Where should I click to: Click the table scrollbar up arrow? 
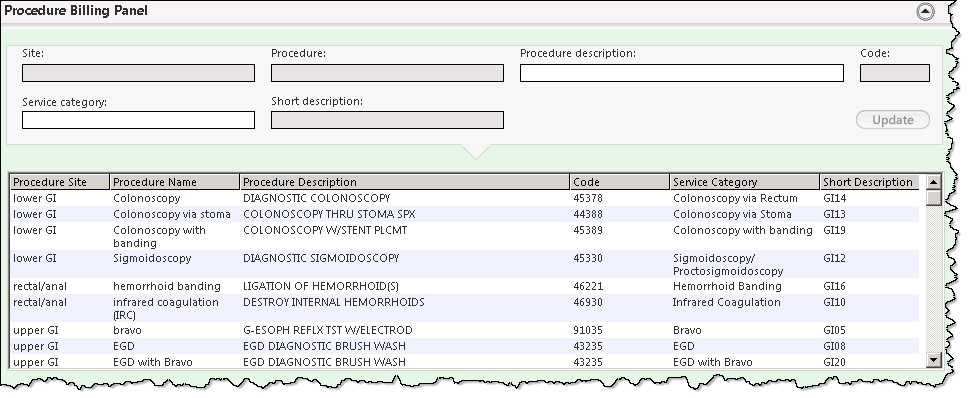[933, 182]
